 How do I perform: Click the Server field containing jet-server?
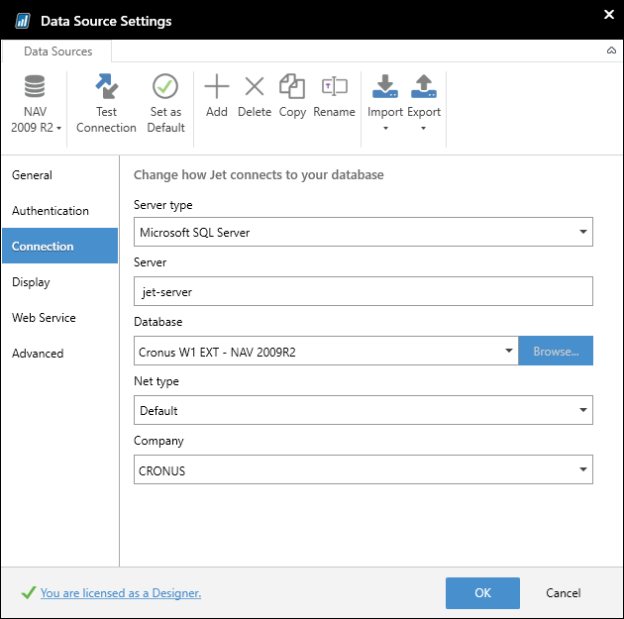(x=363, y=291)
